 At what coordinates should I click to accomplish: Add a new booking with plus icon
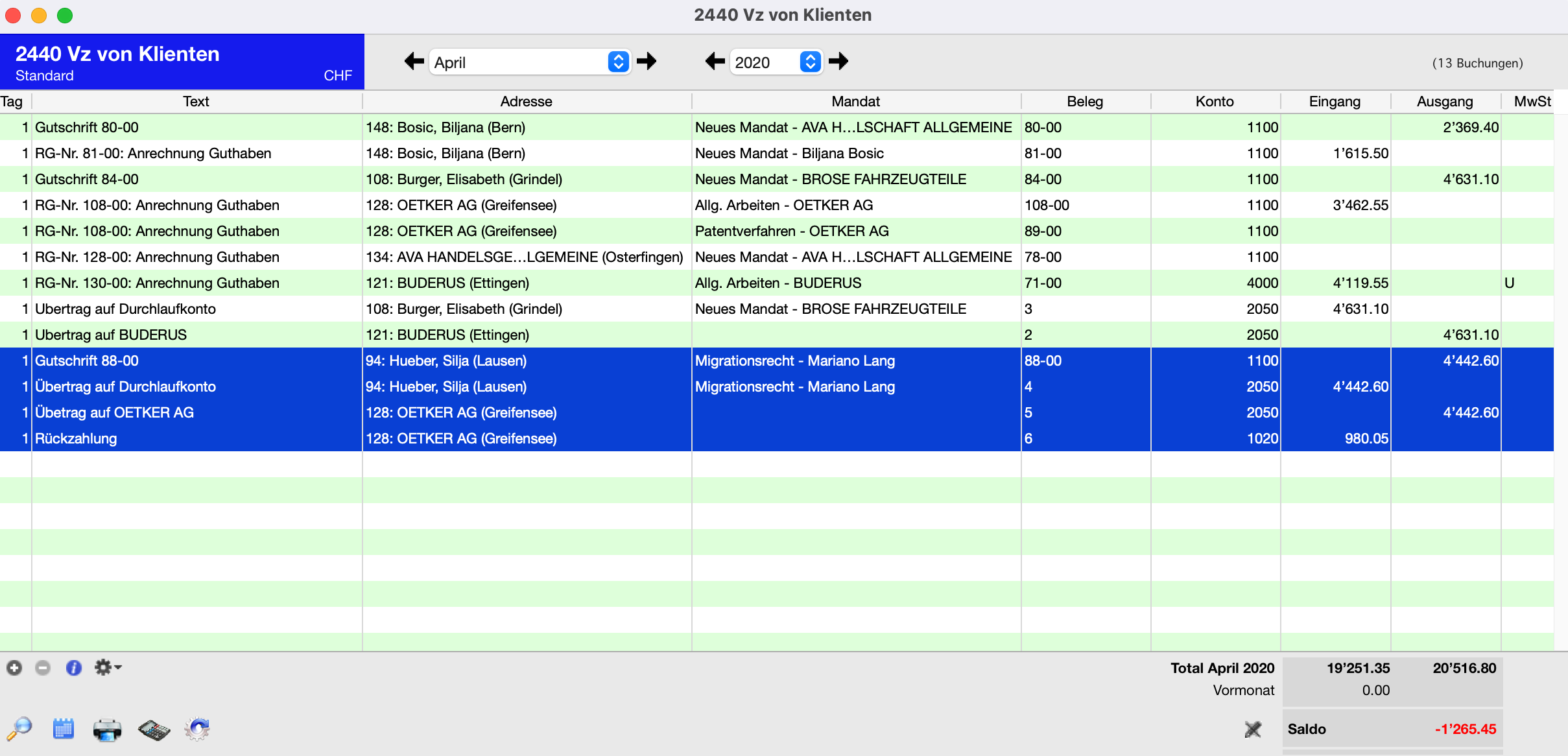[x=14, y=668]
